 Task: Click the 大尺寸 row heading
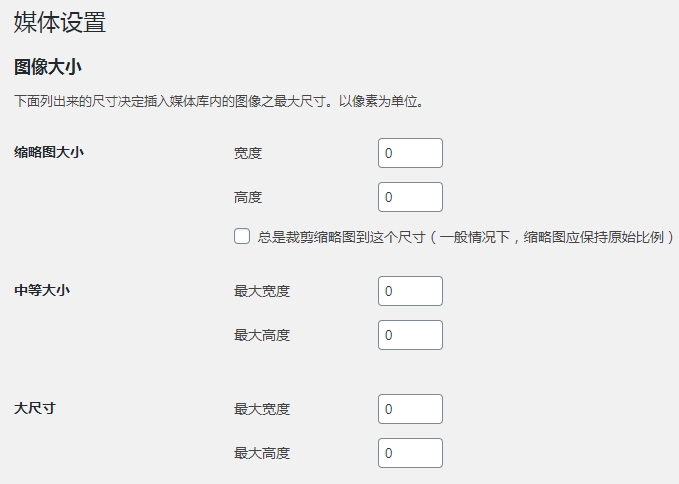[x=35, y=409]
